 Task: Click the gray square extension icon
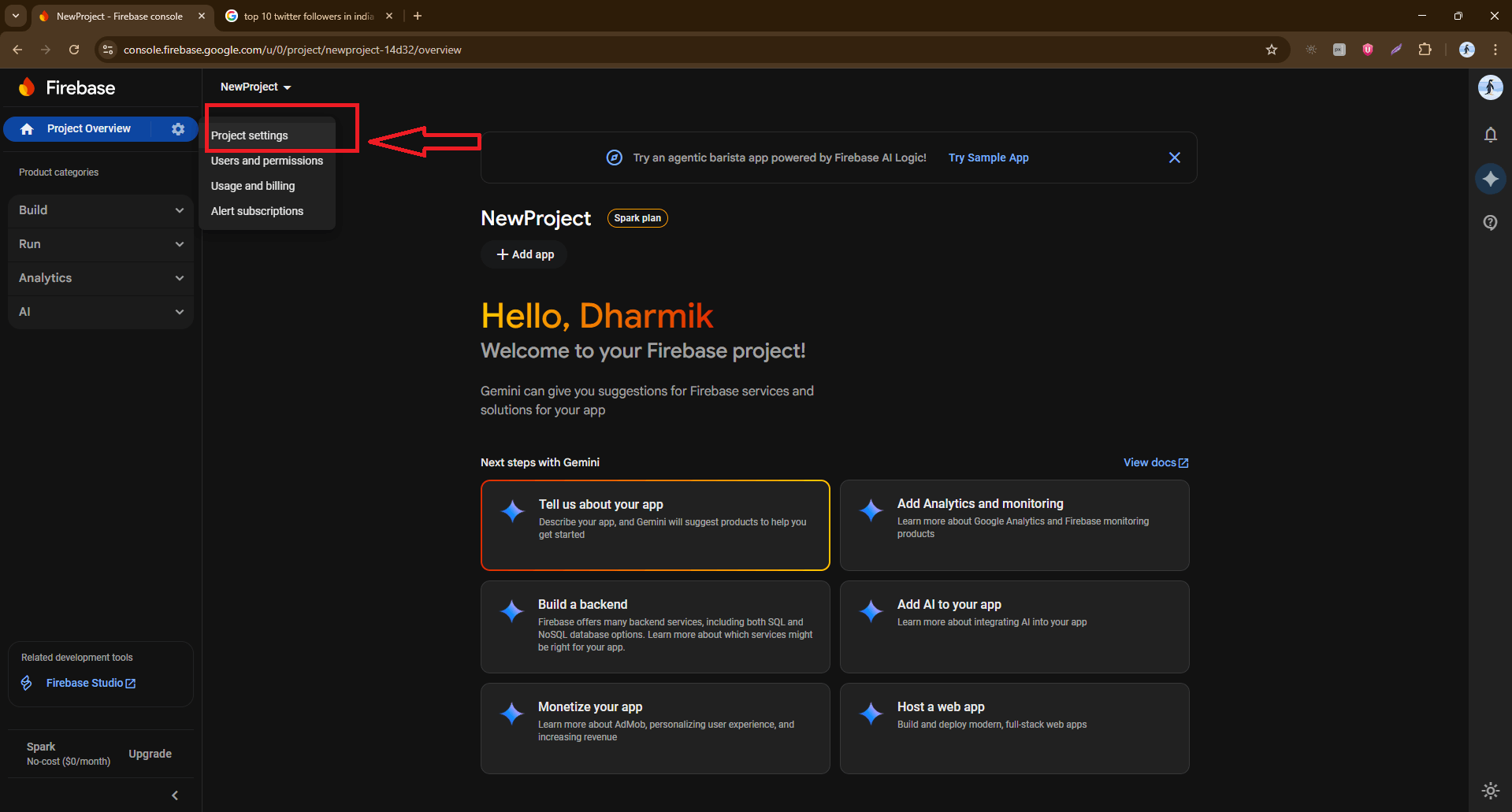tap(1339, 50)
